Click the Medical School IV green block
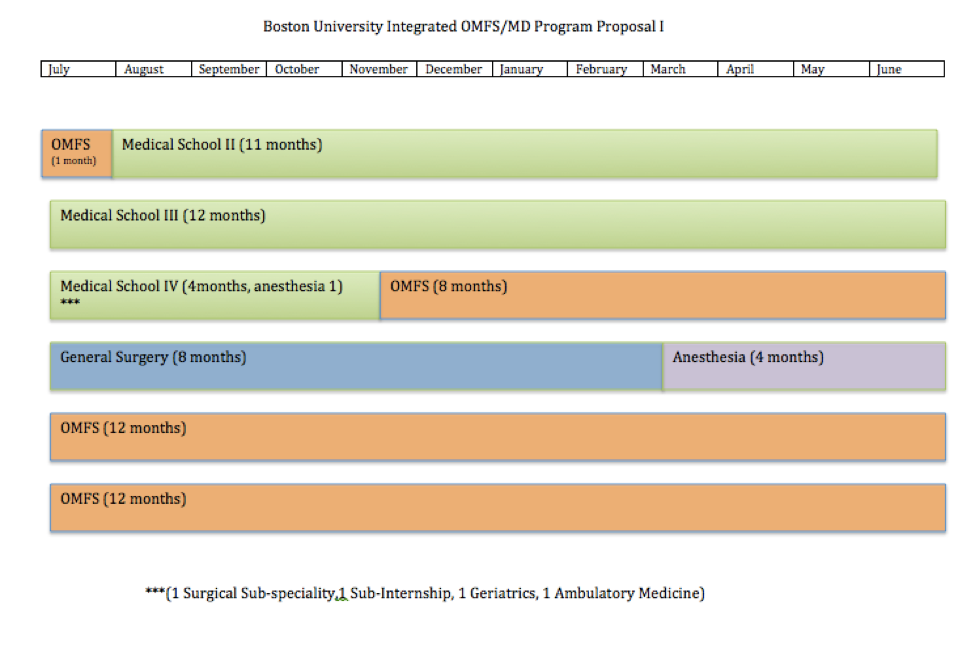 215,295
